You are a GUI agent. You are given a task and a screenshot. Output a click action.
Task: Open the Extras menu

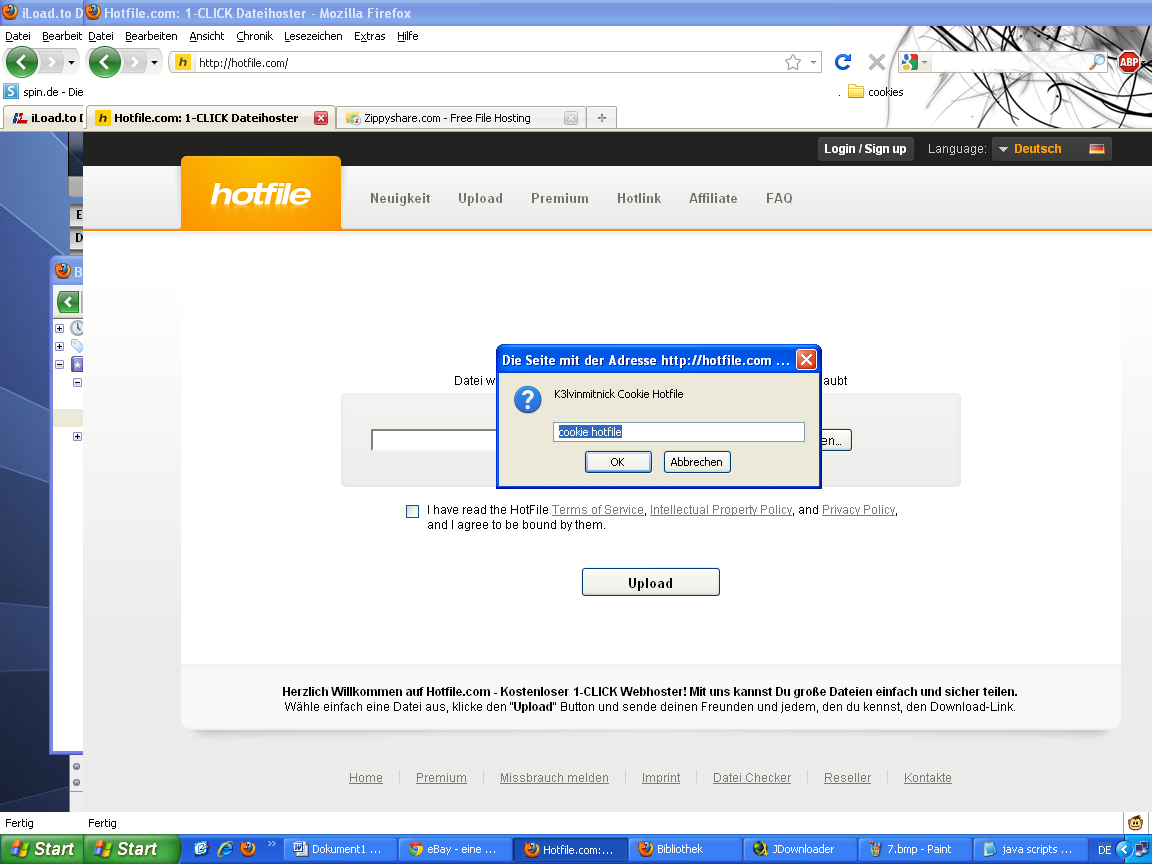coord(370,36)
